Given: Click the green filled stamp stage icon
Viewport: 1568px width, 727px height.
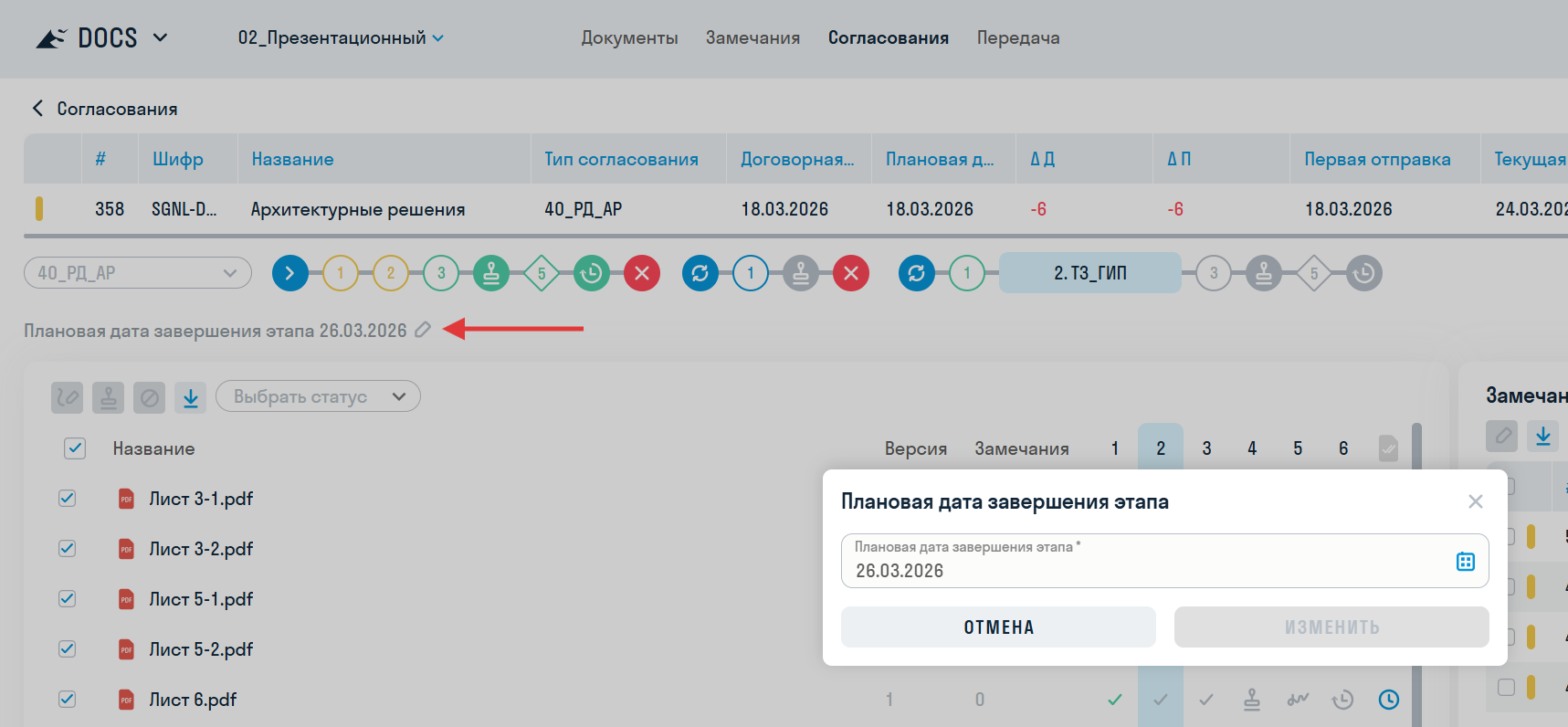Looking at the screenshot, I should 491,273.
